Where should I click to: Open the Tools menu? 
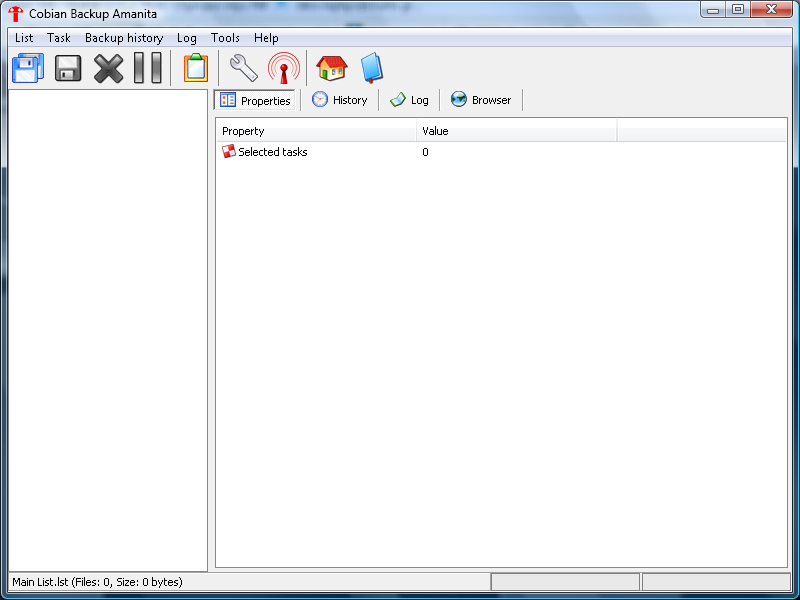(x=225, y=38)
